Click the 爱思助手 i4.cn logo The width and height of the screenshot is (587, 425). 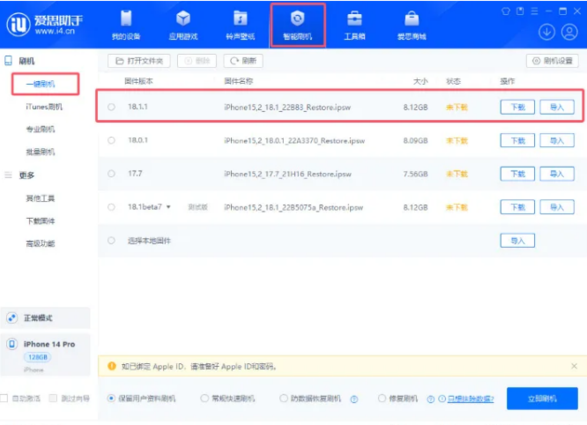(x=44, y=25)
